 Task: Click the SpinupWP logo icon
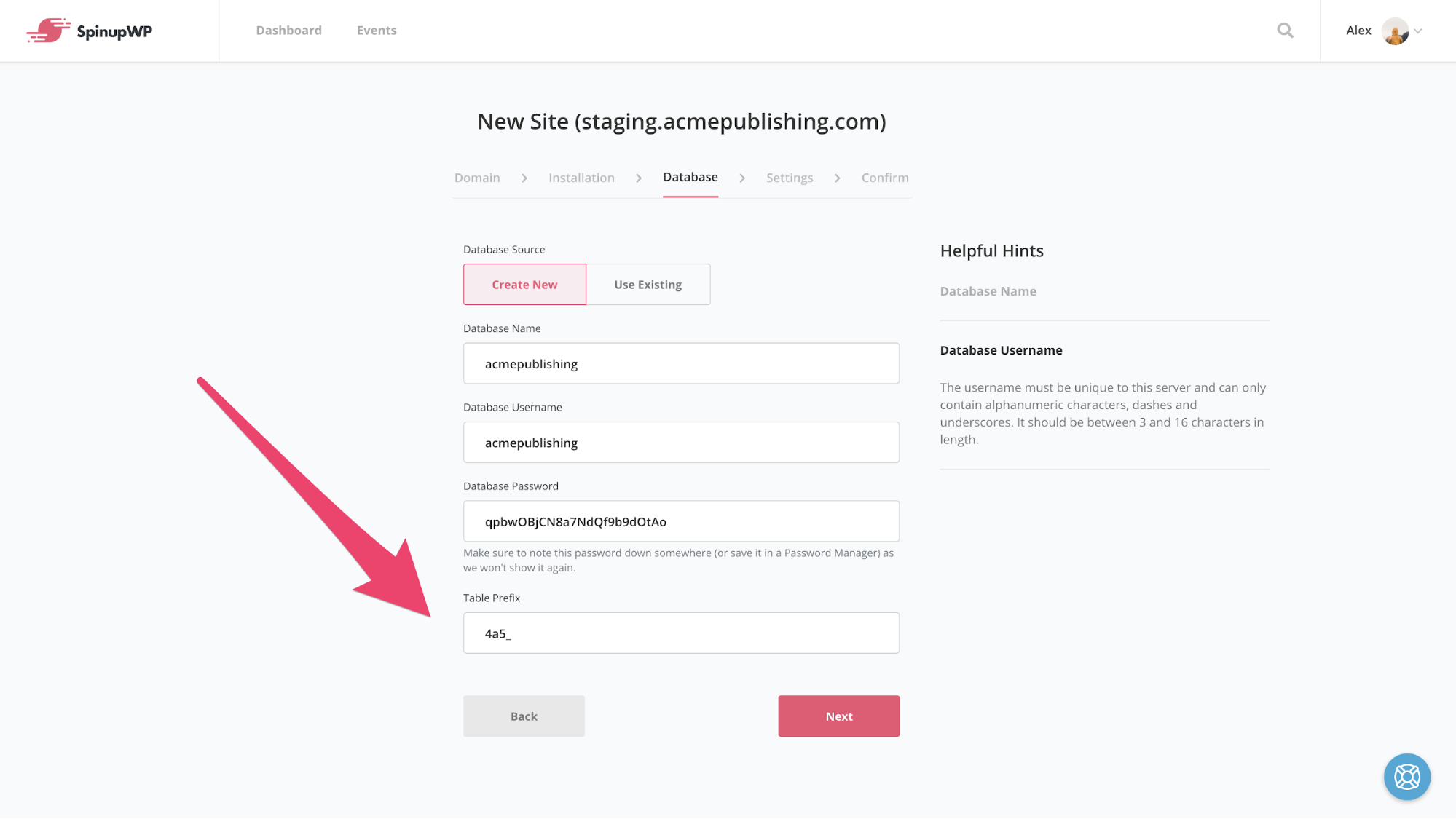47,31
